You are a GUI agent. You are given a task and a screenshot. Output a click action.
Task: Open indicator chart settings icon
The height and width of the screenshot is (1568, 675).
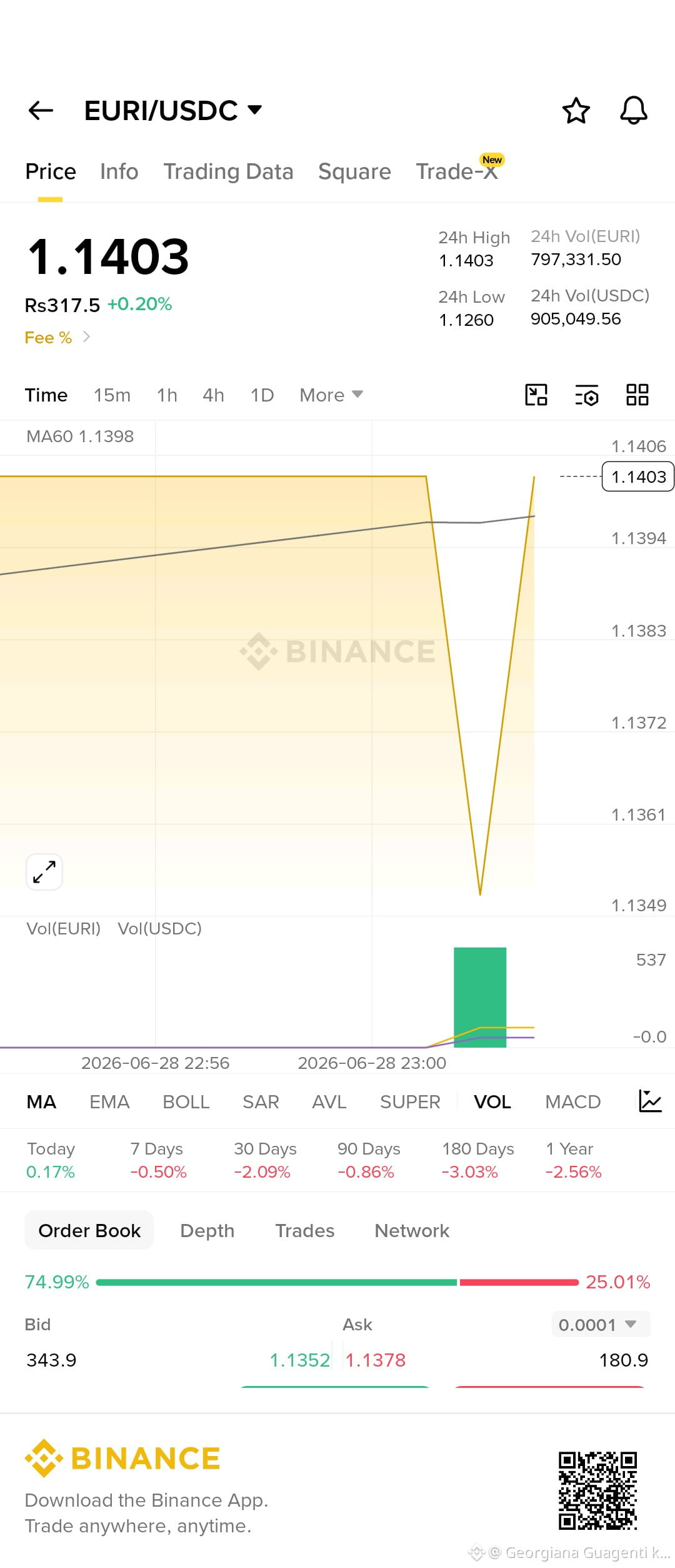pyautogui.click(x=650, y=1101)
